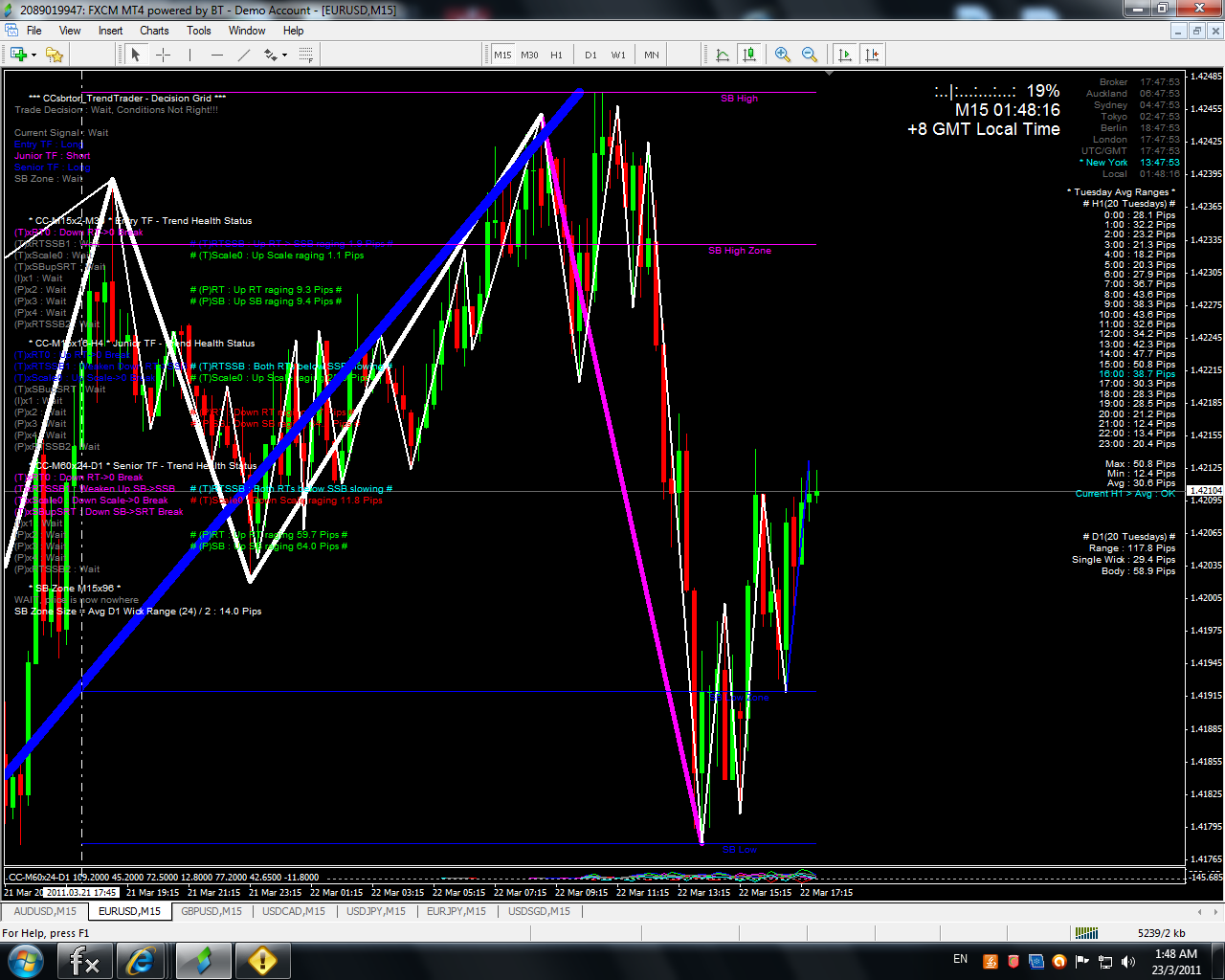Click the EN language indicator
Viewport: 1225px width, 980px height.
click(x=960, y=959)
